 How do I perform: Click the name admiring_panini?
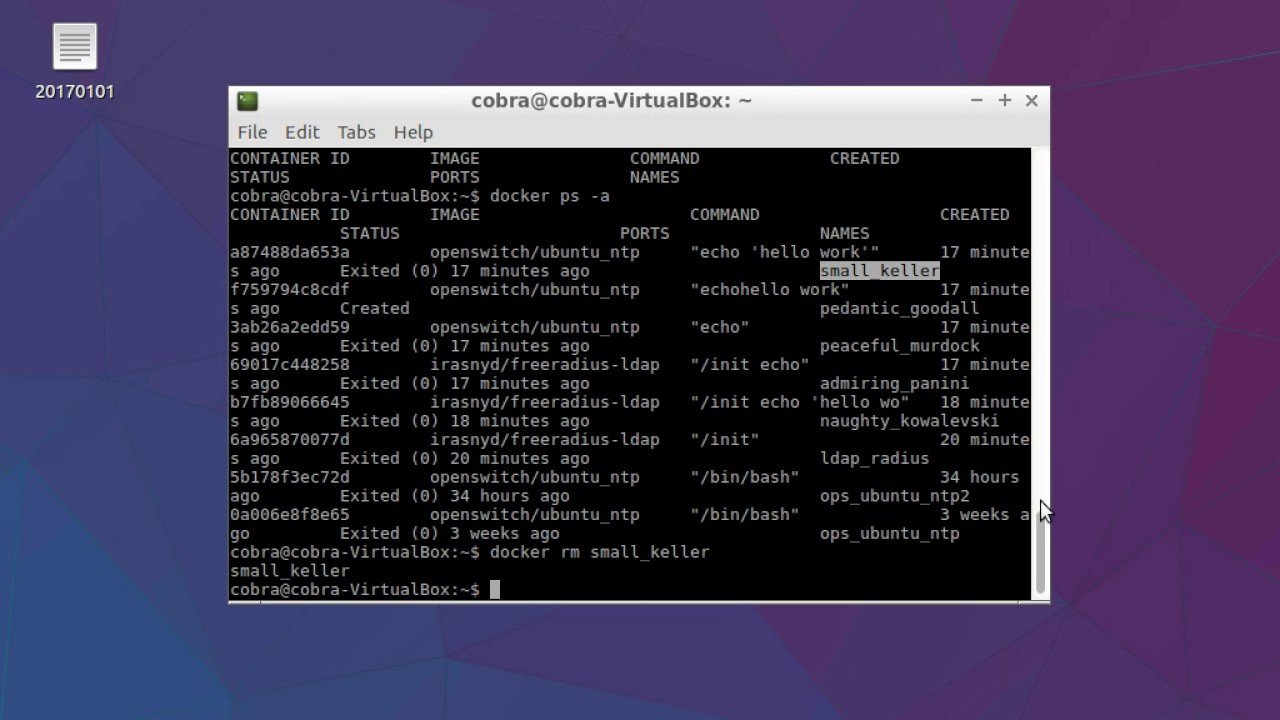(x=895, y=384)
